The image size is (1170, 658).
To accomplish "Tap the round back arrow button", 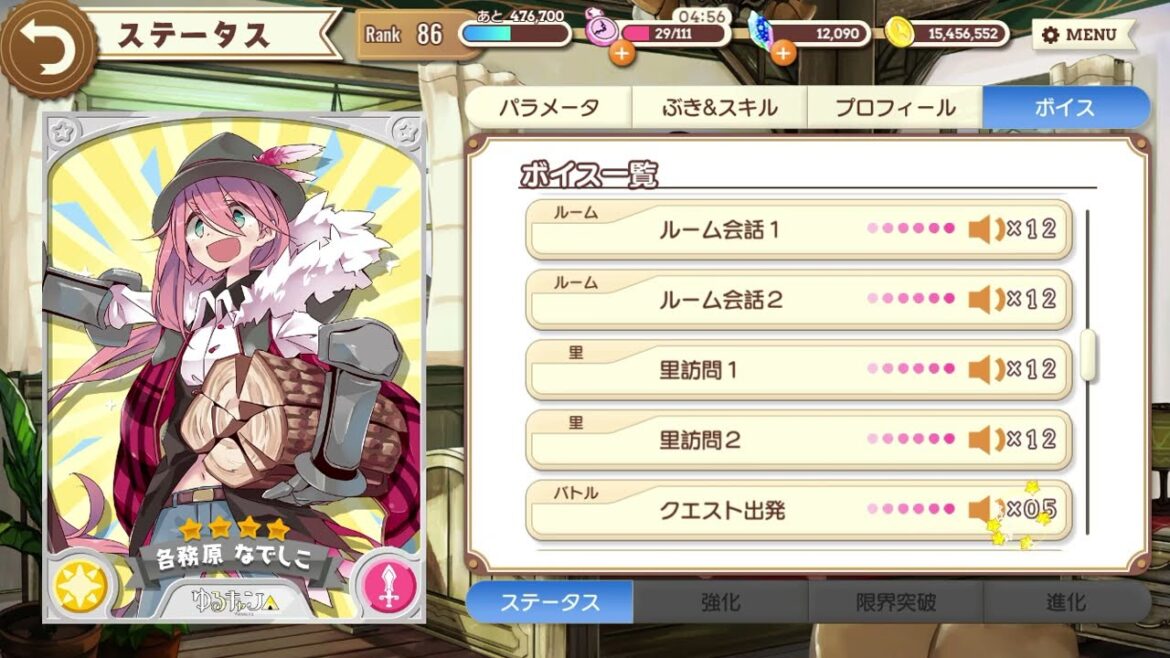I will 48,49.
